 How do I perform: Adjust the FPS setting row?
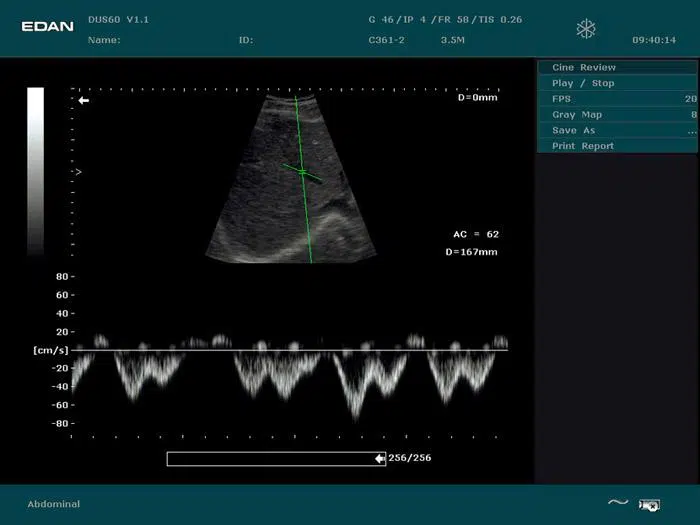(617, 99)
